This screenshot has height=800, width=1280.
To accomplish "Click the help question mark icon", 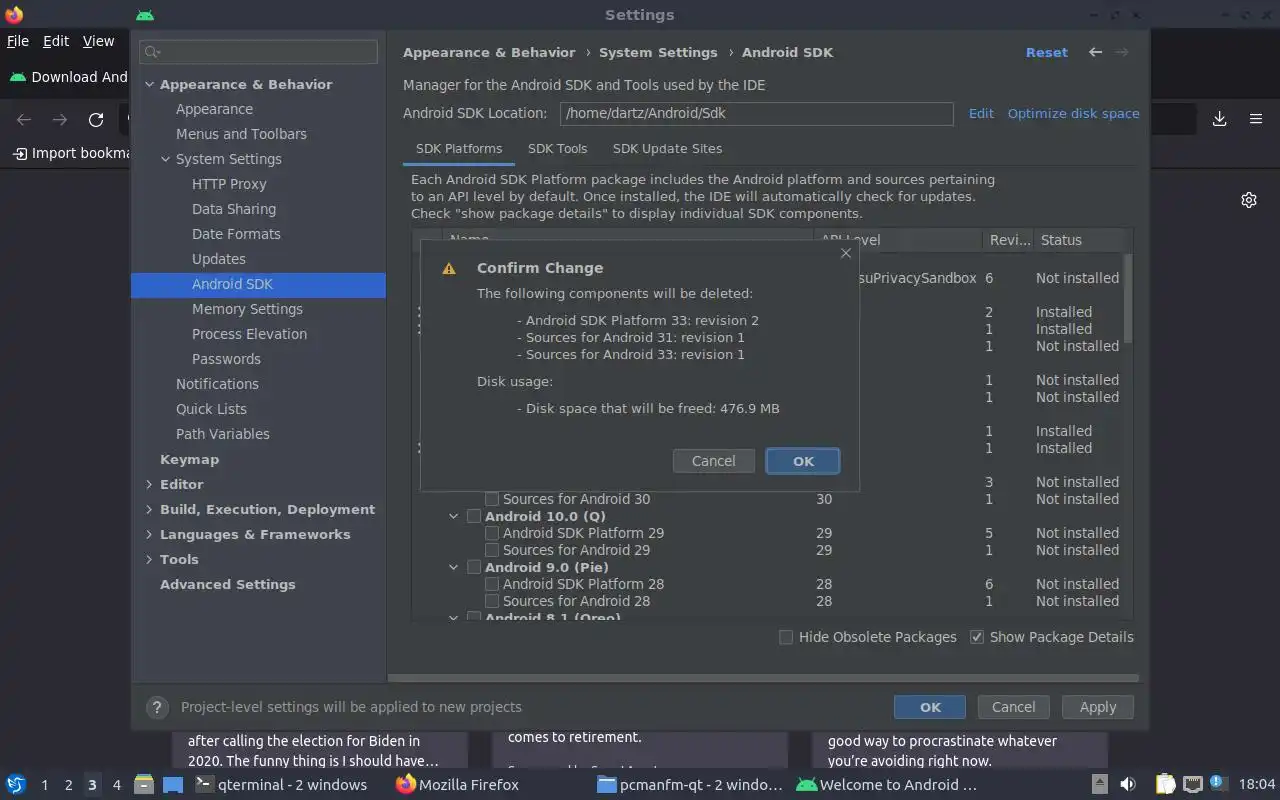I will pyautogui.click(x=157, y=707).
